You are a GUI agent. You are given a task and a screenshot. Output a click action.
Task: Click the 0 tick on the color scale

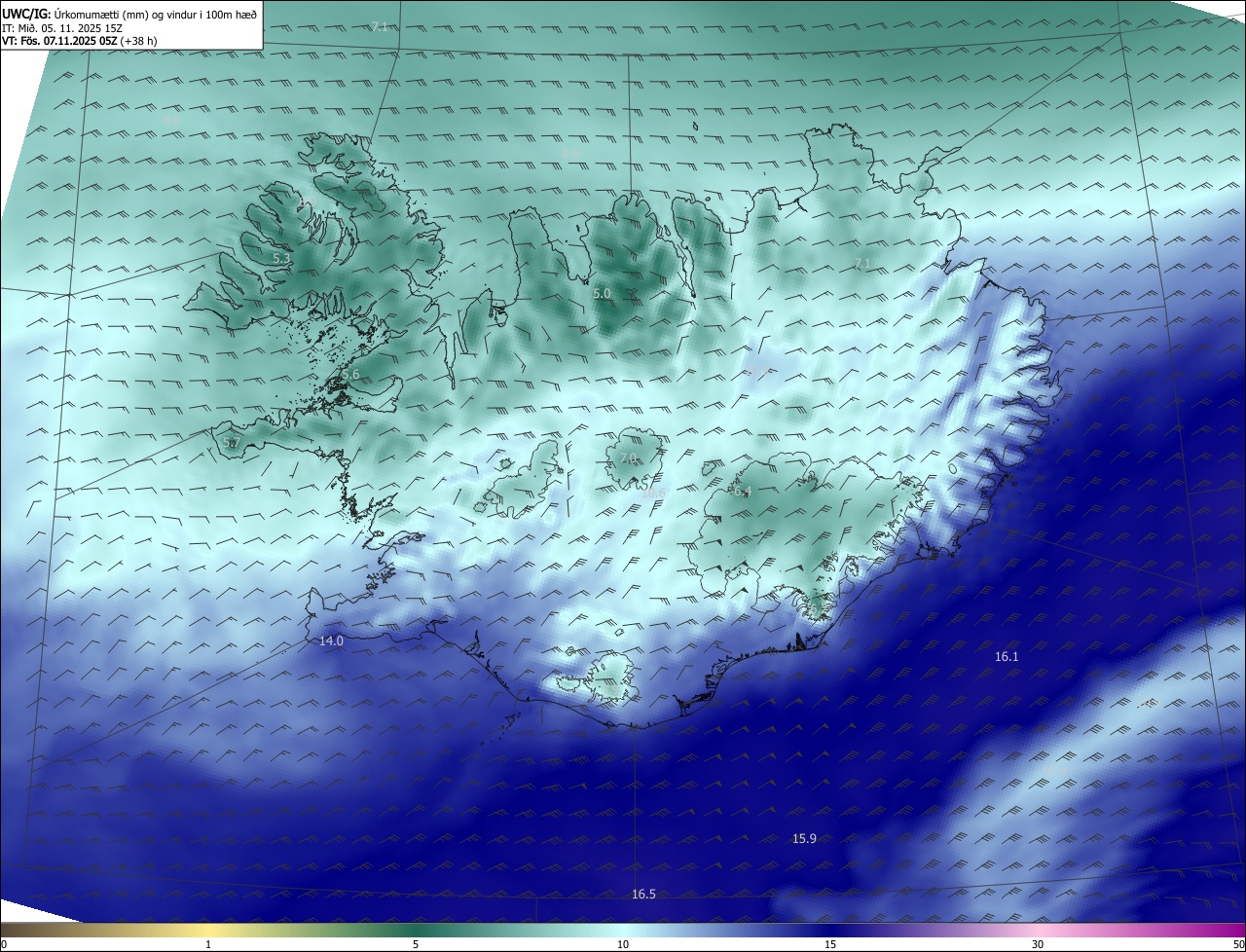[4, 944]
